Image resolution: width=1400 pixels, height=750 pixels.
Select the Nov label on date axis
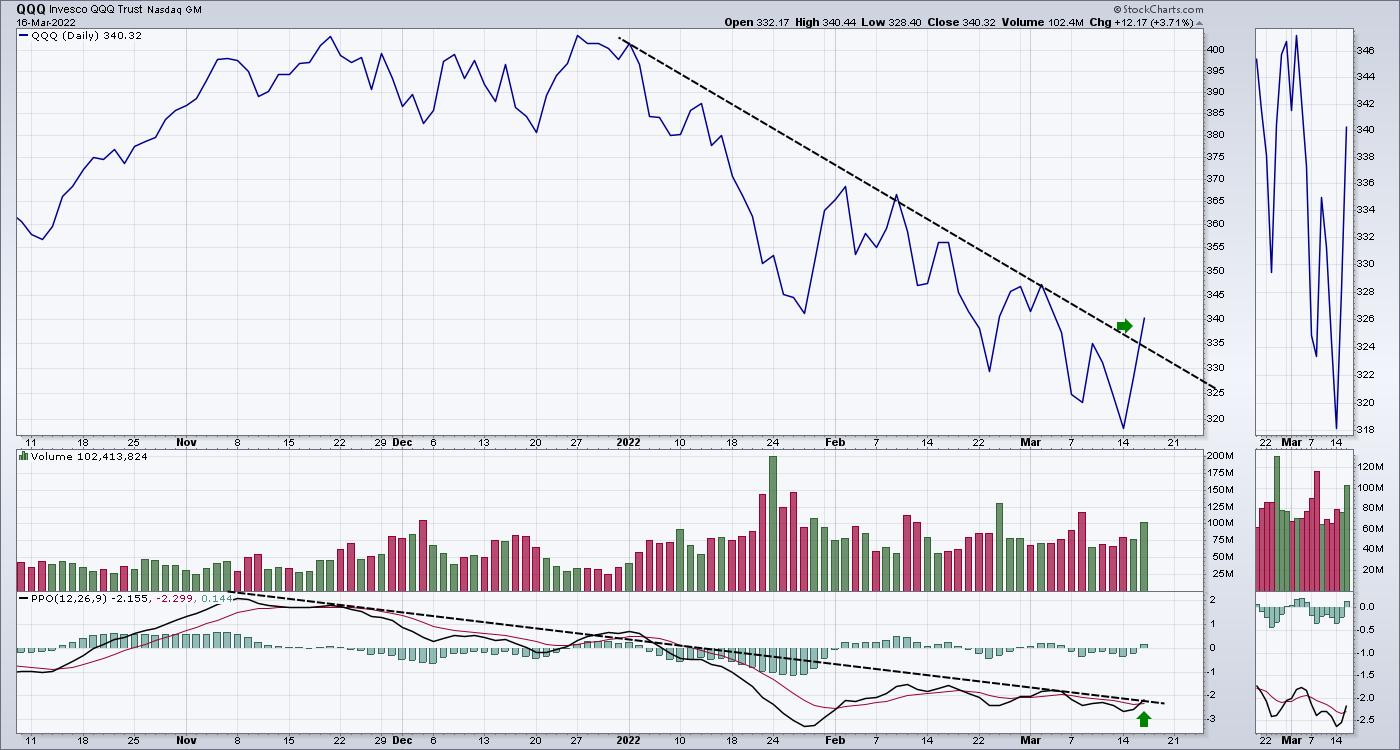point(185,441)
